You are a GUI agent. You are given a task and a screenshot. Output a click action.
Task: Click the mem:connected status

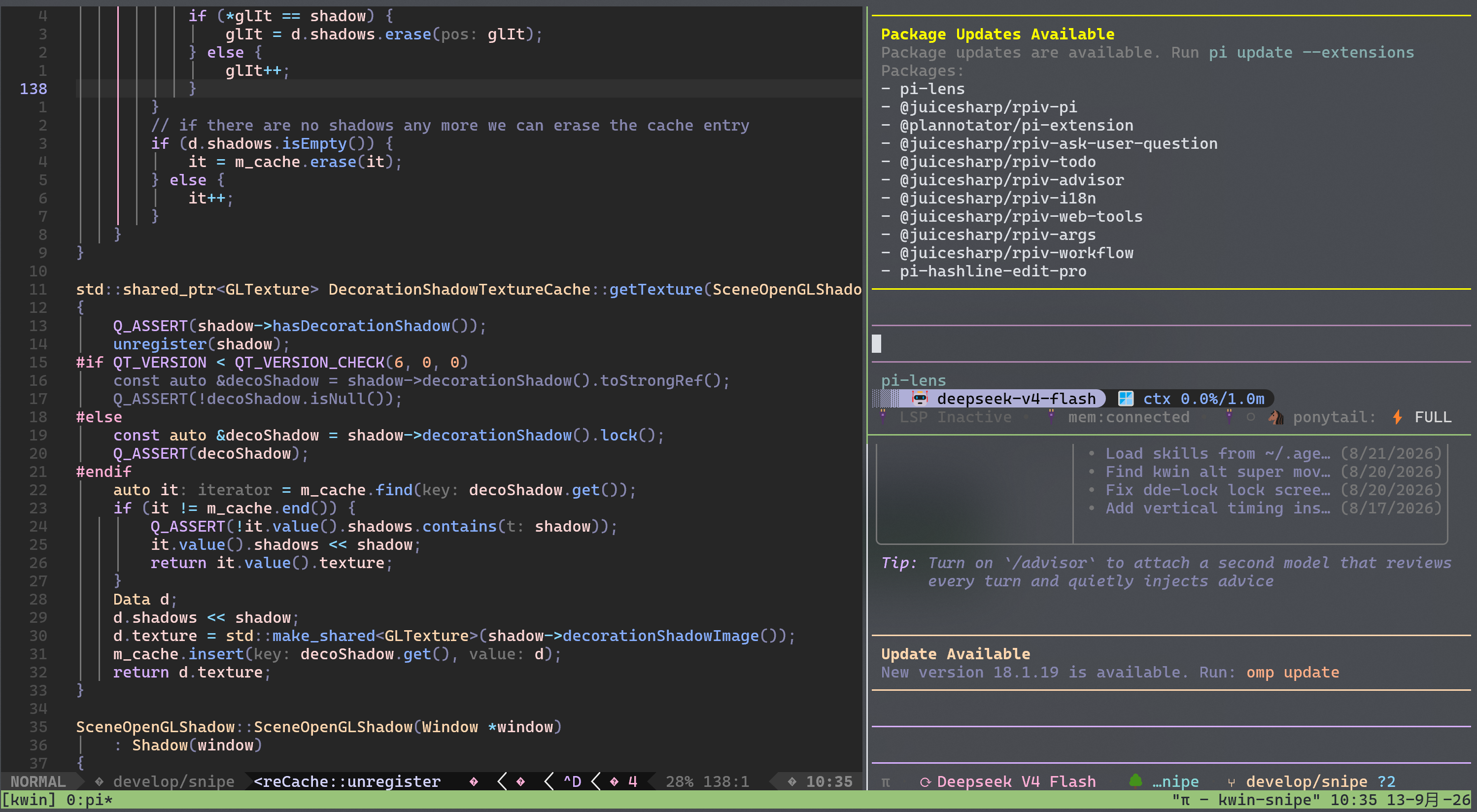tap(1129, 417)
